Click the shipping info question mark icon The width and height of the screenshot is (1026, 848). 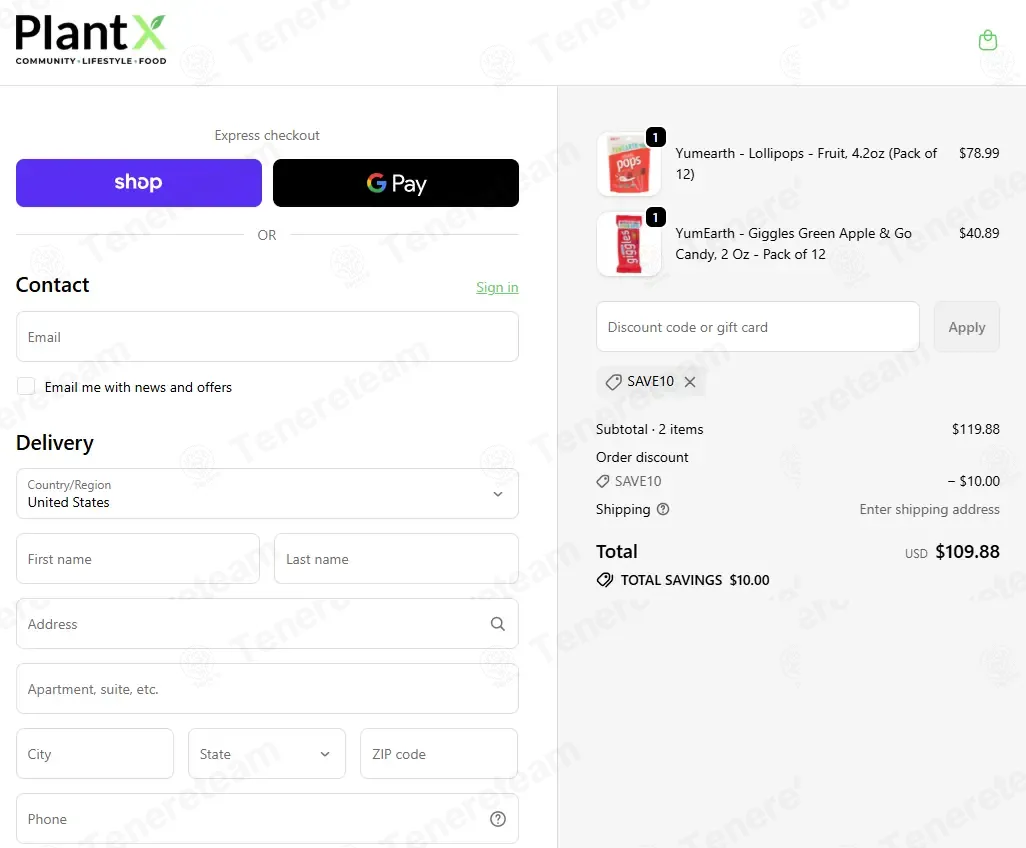[x=663, y=509]
